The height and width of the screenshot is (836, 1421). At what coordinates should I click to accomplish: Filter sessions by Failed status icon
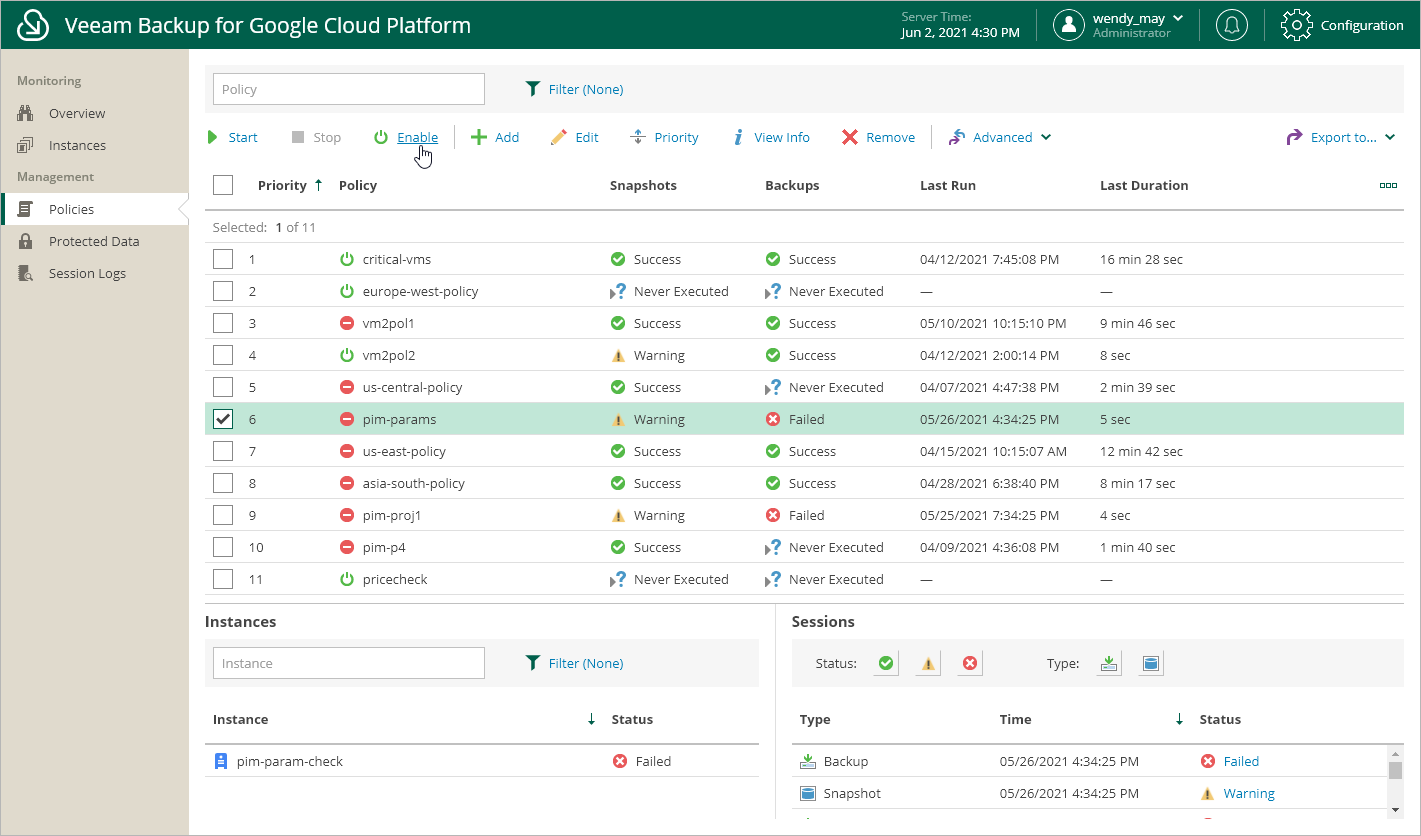[970, 663]
